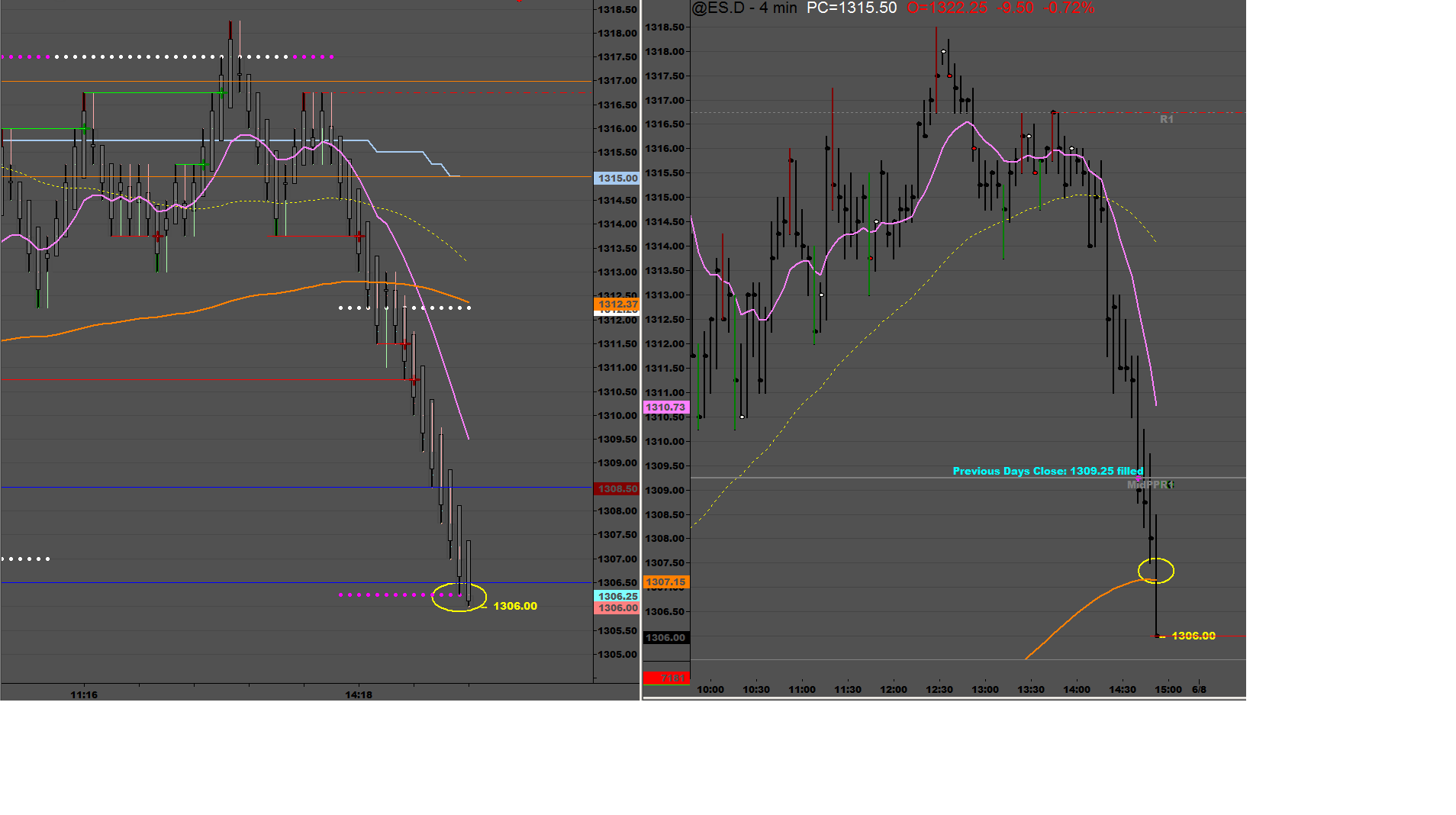Click the orange 1307.15 price marker
Image resolution: width=1456 pixels, height=815 pixels.
[666, 582]
